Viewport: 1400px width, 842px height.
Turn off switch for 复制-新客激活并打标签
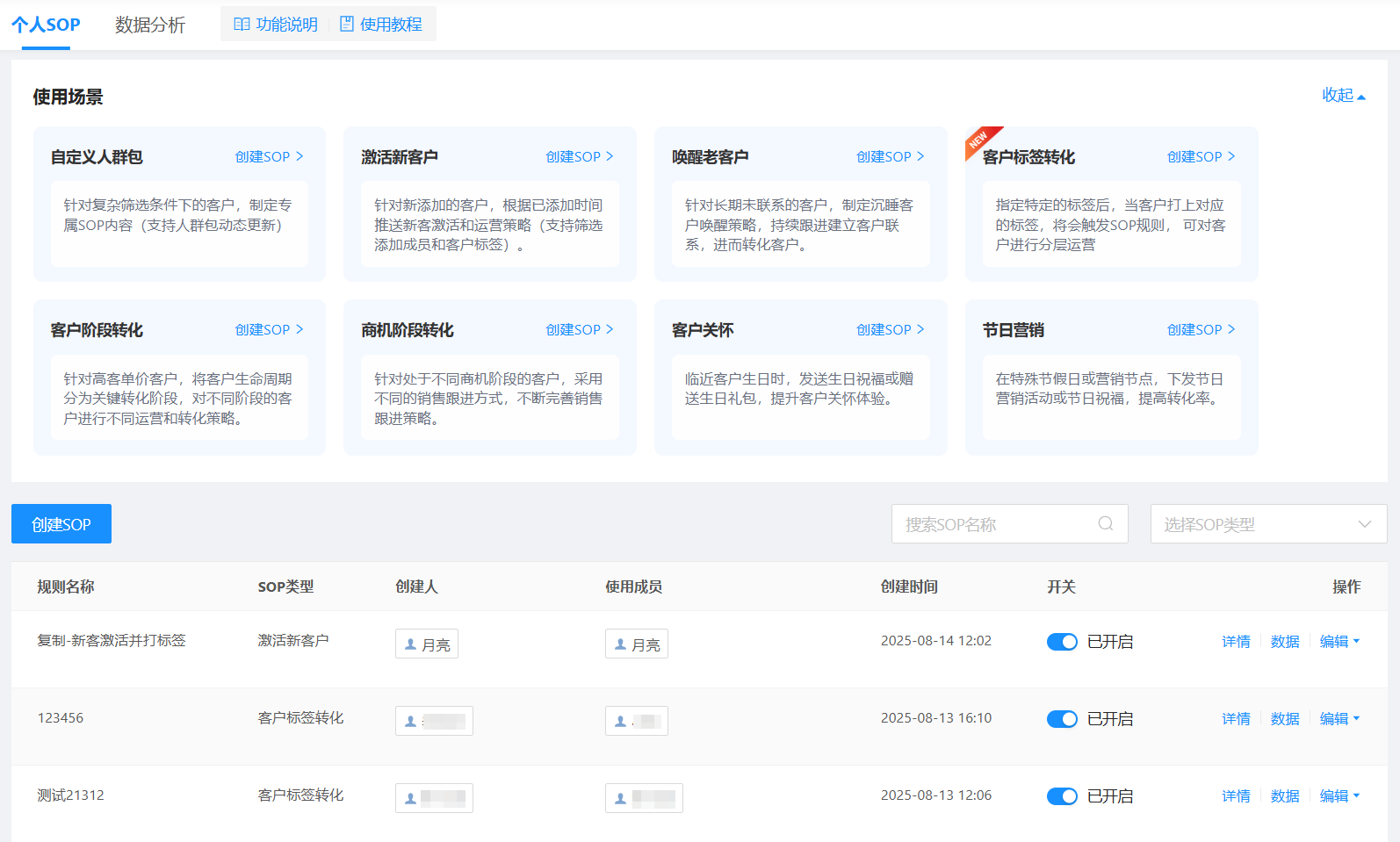(1062, 642)
